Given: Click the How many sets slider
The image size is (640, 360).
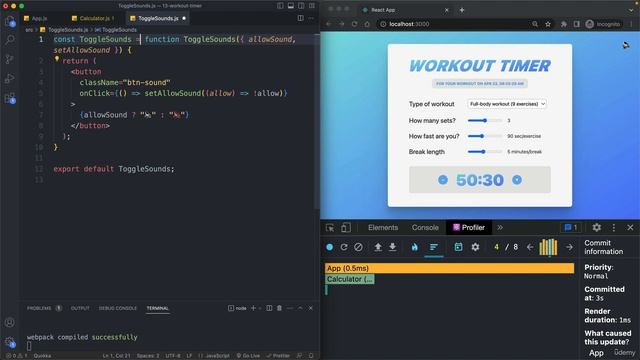Looking at the screenshot, I should (485, 120).
